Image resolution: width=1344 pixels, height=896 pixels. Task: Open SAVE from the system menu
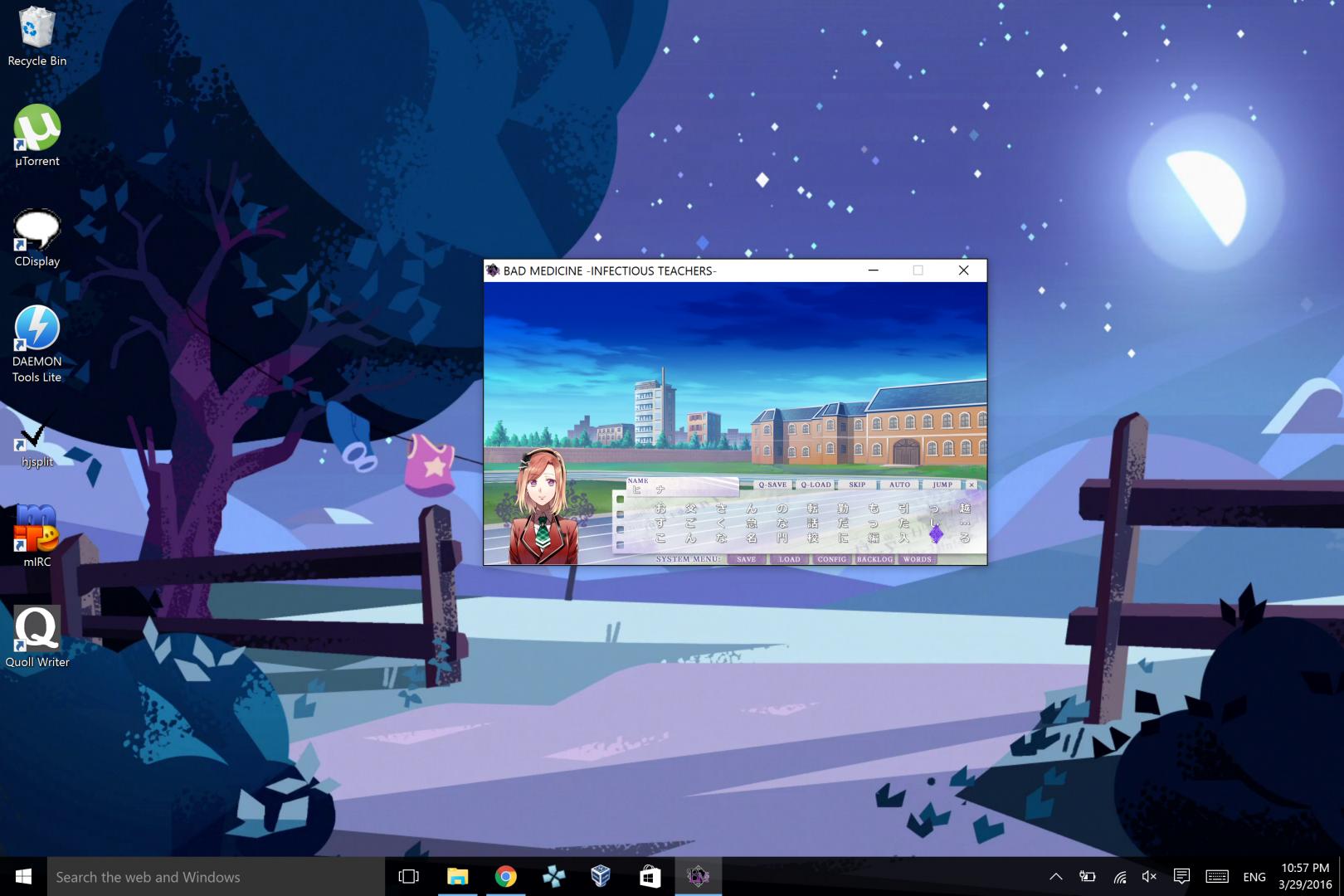tap(746, 559)
